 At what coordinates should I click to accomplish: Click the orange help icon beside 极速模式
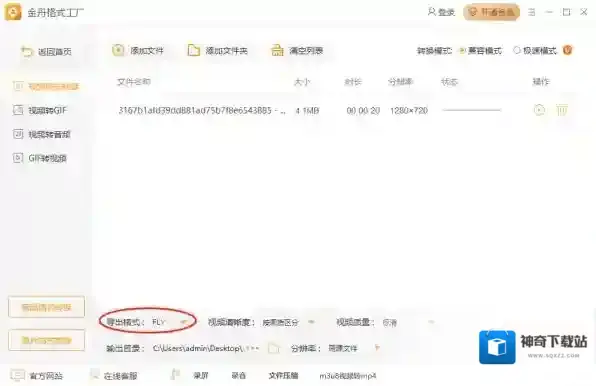point(567,50)
